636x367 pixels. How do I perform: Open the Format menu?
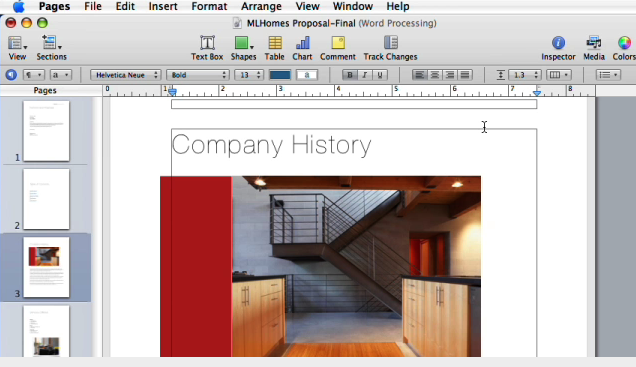pyautogui.click(x=209, y=6)
